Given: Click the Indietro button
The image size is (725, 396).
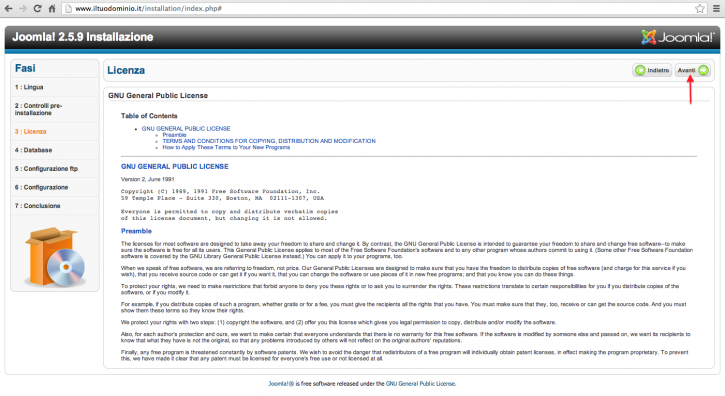Looking at the screenshot, I should (652, 70).
